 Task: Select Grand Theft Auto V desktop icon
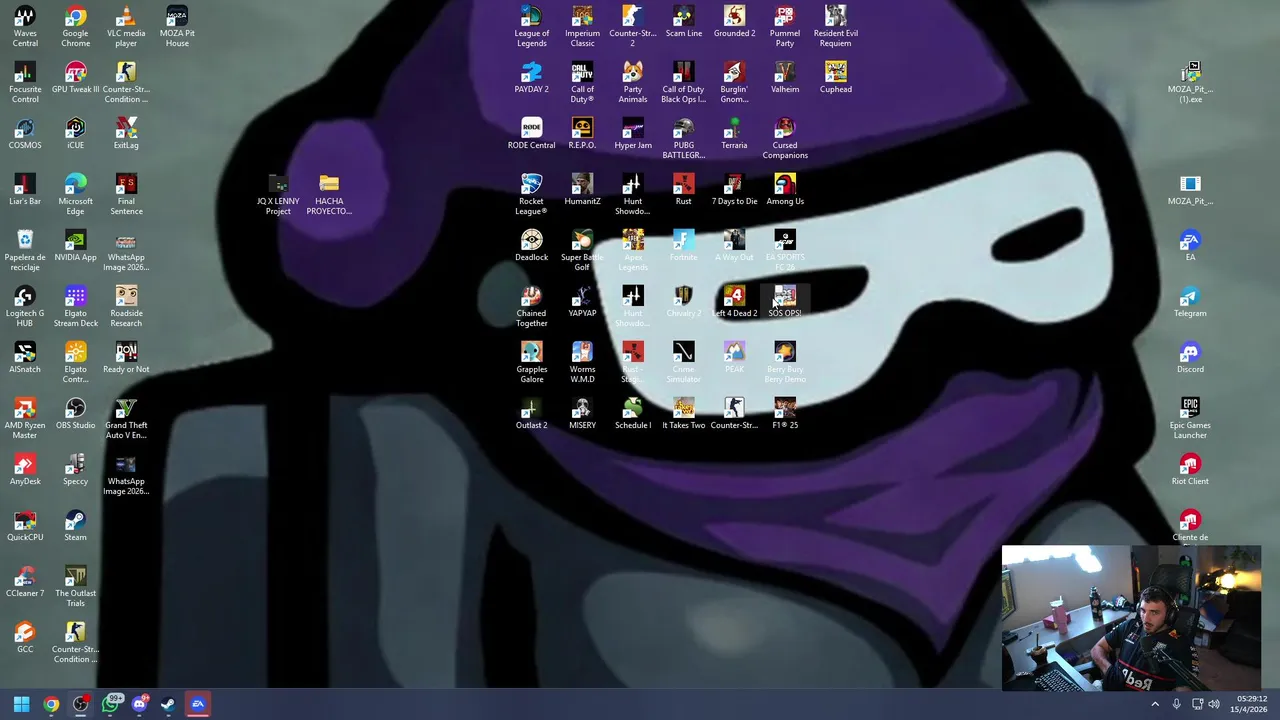pyautogui.click(x=126, y=418)
